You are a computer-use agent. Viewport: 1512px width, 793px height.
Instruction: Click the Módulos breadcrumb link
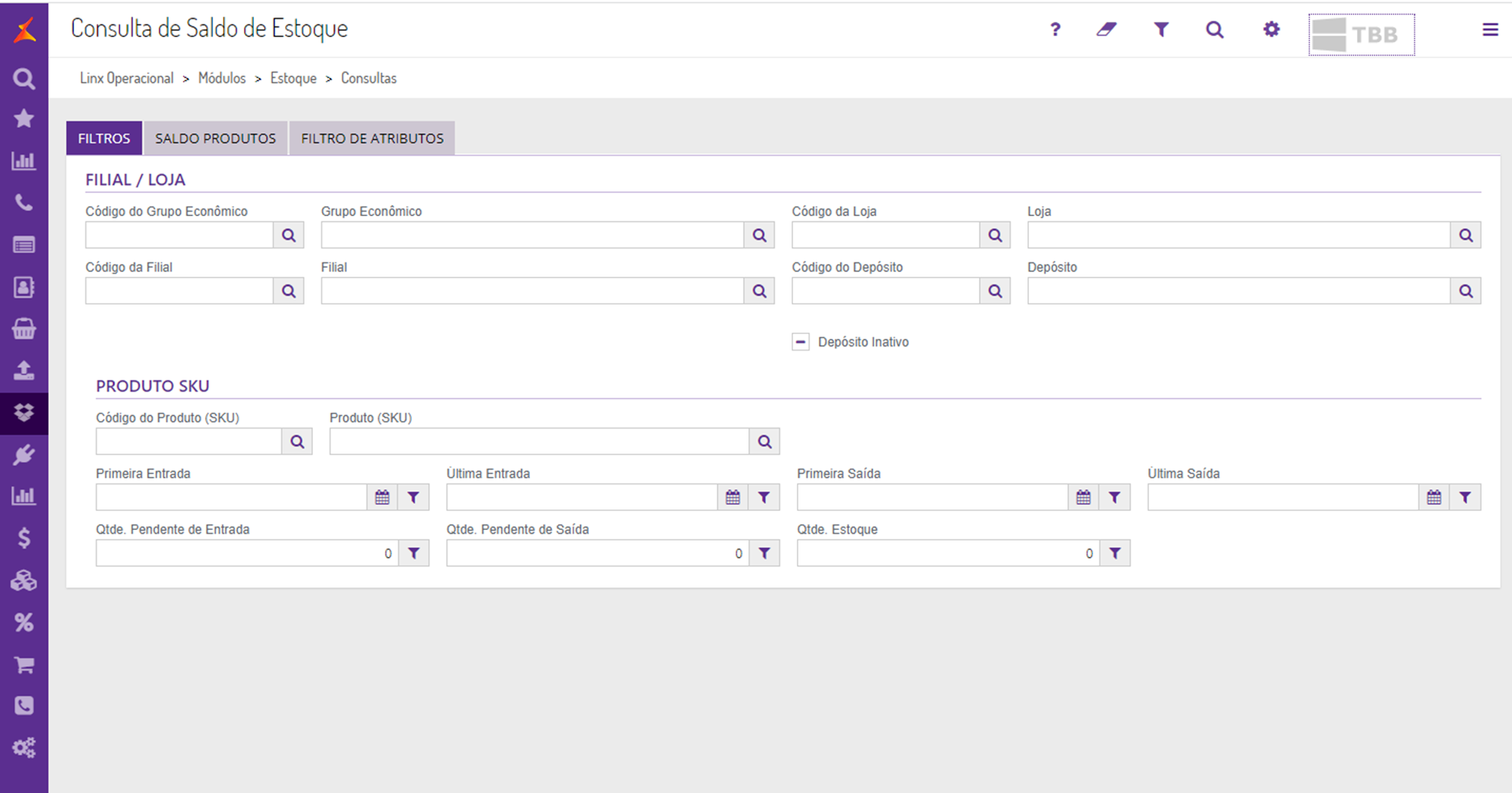click(222, 78)
